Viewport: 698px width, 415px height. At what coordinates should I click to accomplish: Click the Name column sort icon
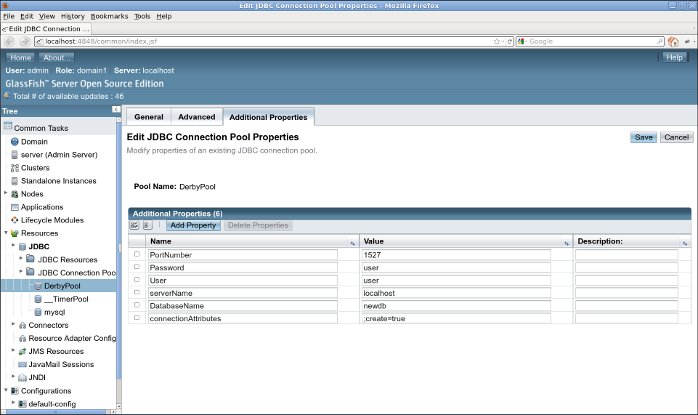(x=352, y=243)
